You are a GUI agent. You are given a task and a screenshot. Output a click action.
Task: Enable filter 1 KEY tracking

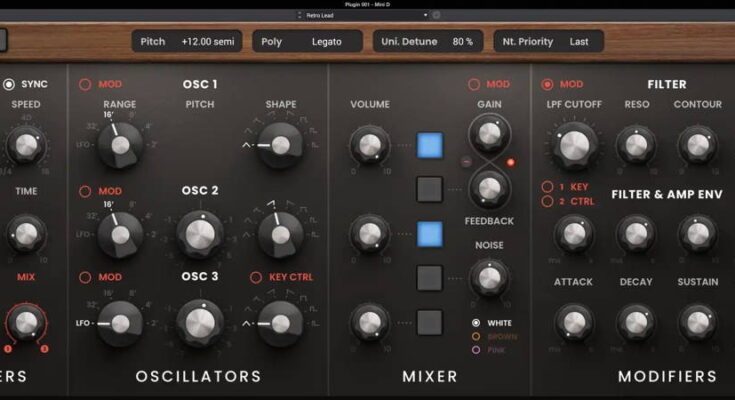click(x=547, y=186)
